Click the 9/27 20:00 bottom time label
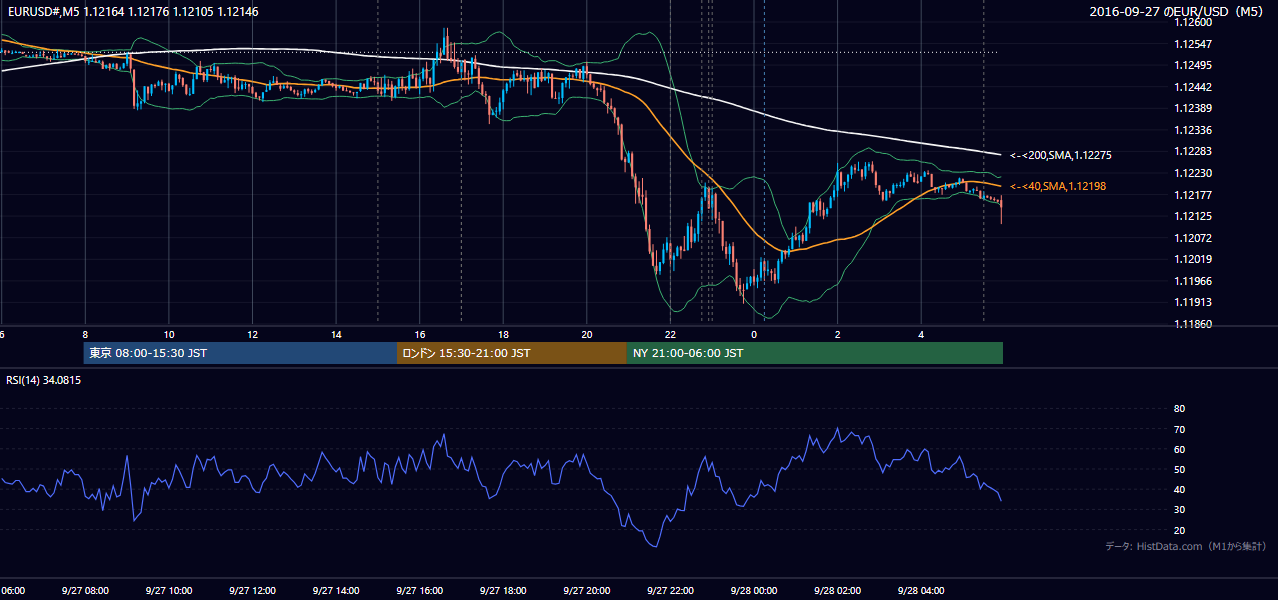 (x=586, y=590)
